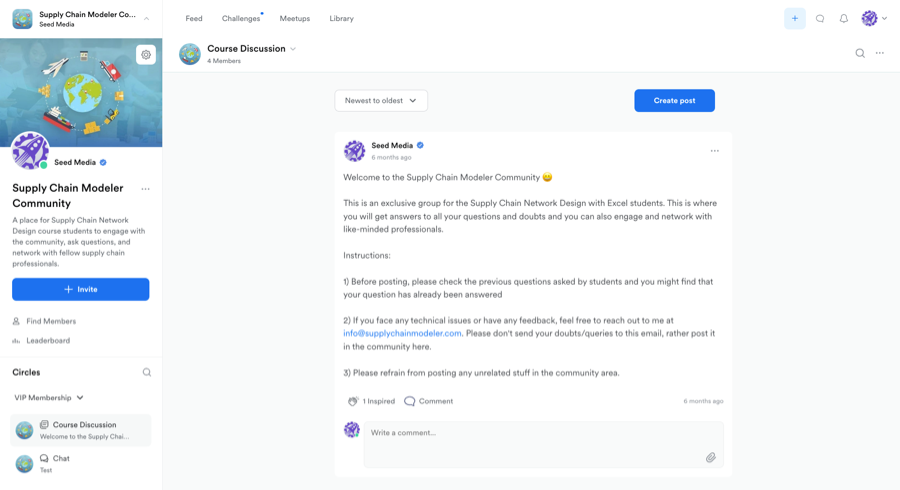Search within Course Discussion circle
Image resolution: width=900 pixels, height=490 pixels.
[860, 53]
